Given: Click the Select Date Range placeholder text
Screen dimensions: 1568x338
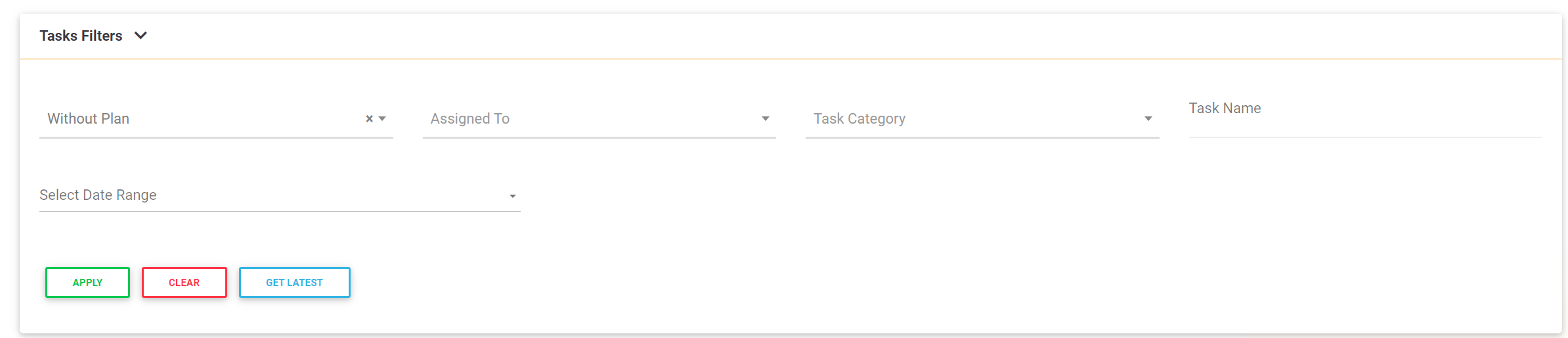Looking at the screenshot, I should tap(98, 195).
